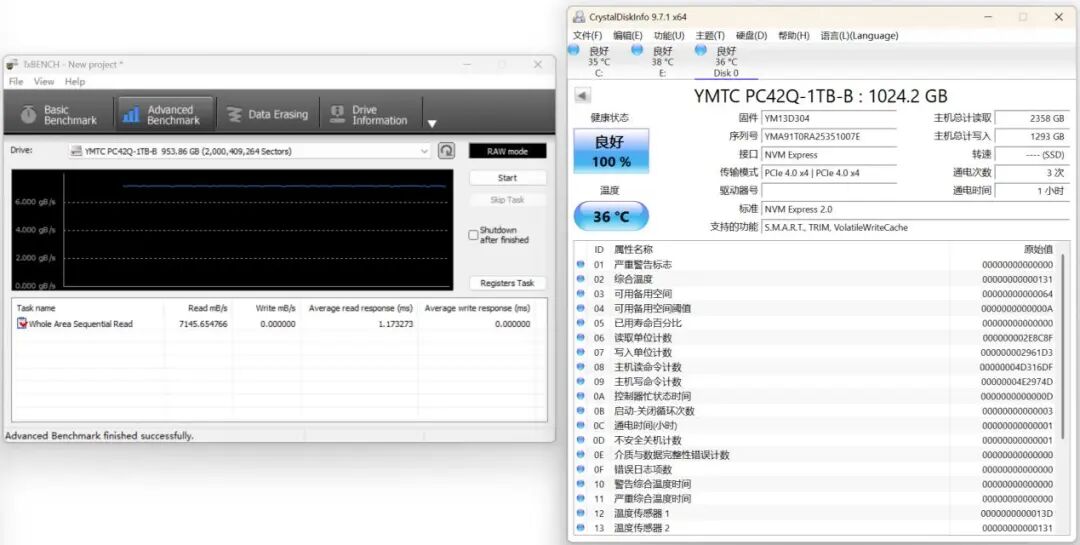Open the 编辑(E) menu
Image resolution: width=1080 pixels, height=545 pixels.
pyautogui.click(x=627, y=35)
